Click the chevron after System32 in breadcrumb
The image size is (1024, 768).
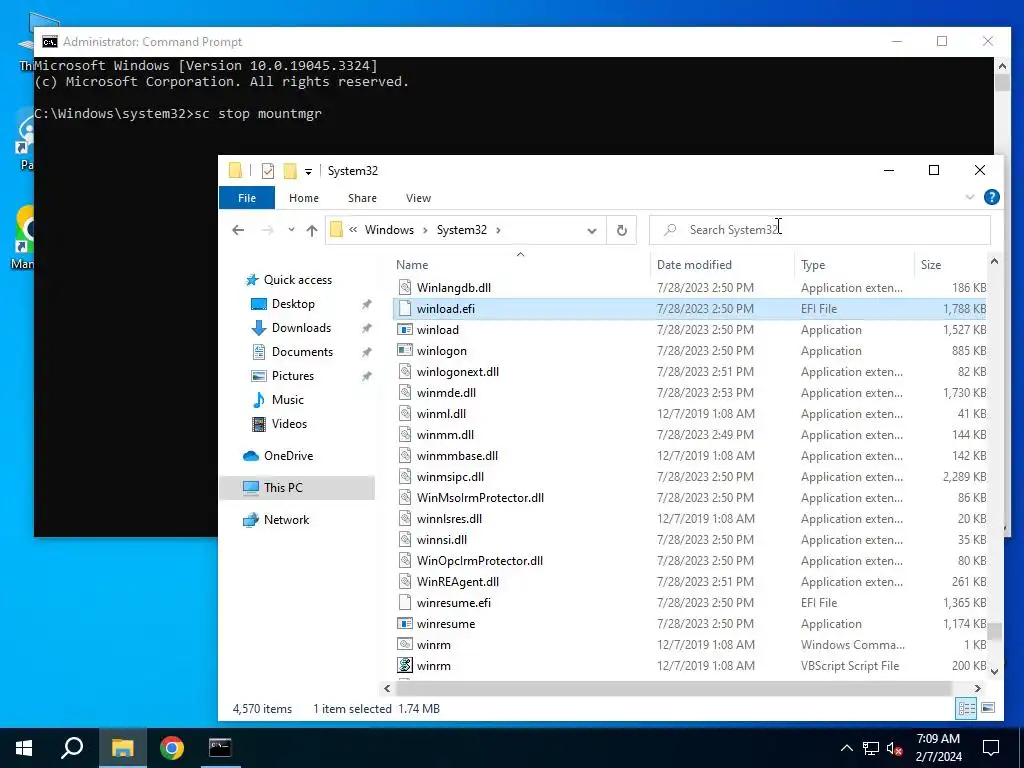click(499, 230)
